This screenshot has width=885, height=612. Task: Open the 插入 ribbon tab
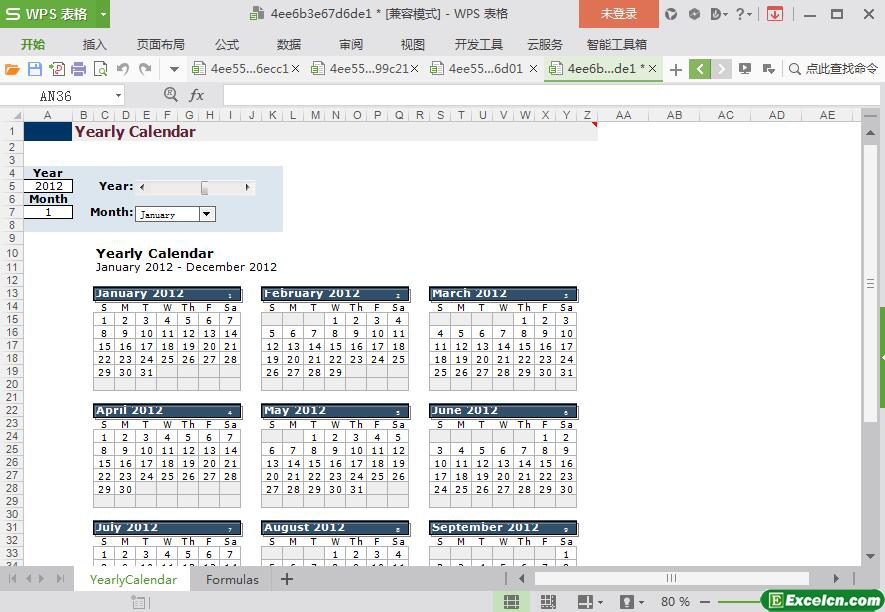(x=95, y=44)
